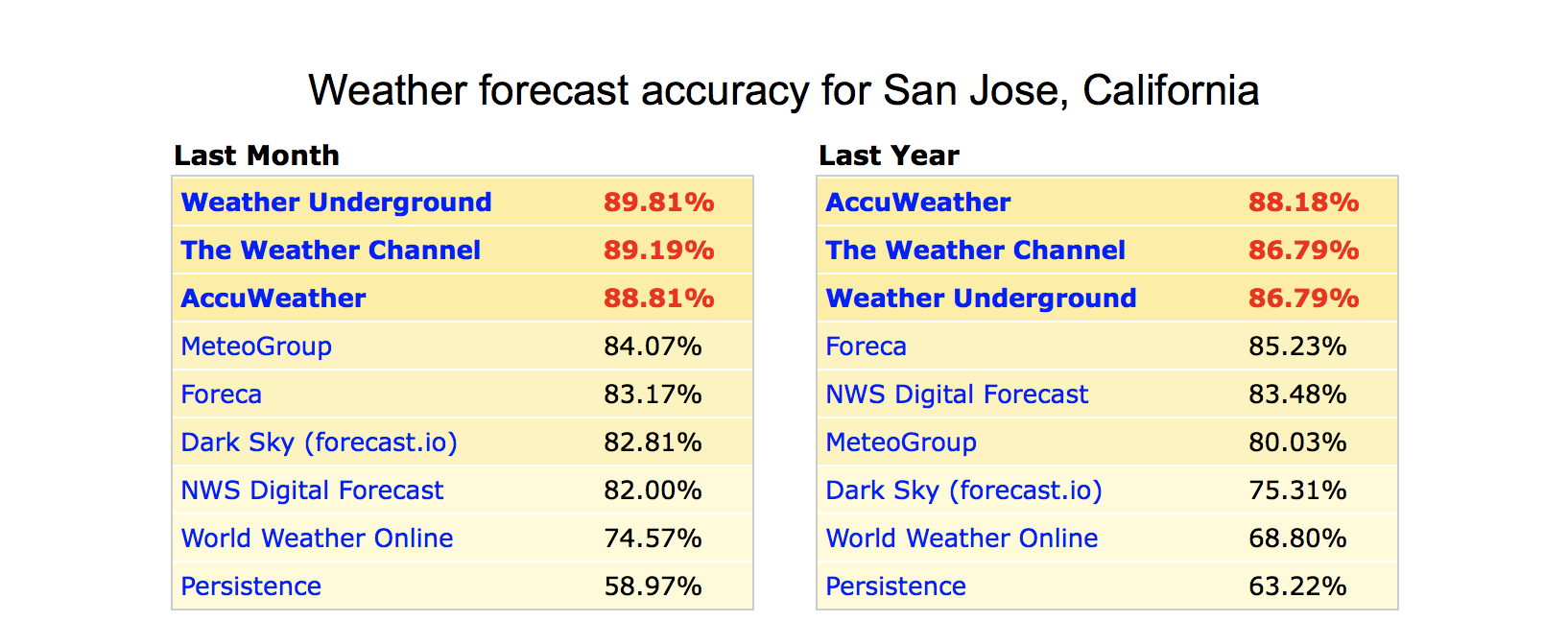Click AccuWeather link in Last Month table

click(273, 299)
